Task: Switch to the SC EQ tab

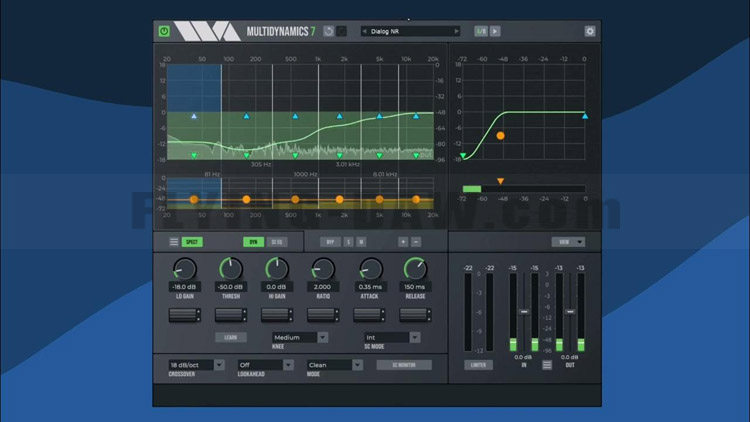Action: click(276, 242)
